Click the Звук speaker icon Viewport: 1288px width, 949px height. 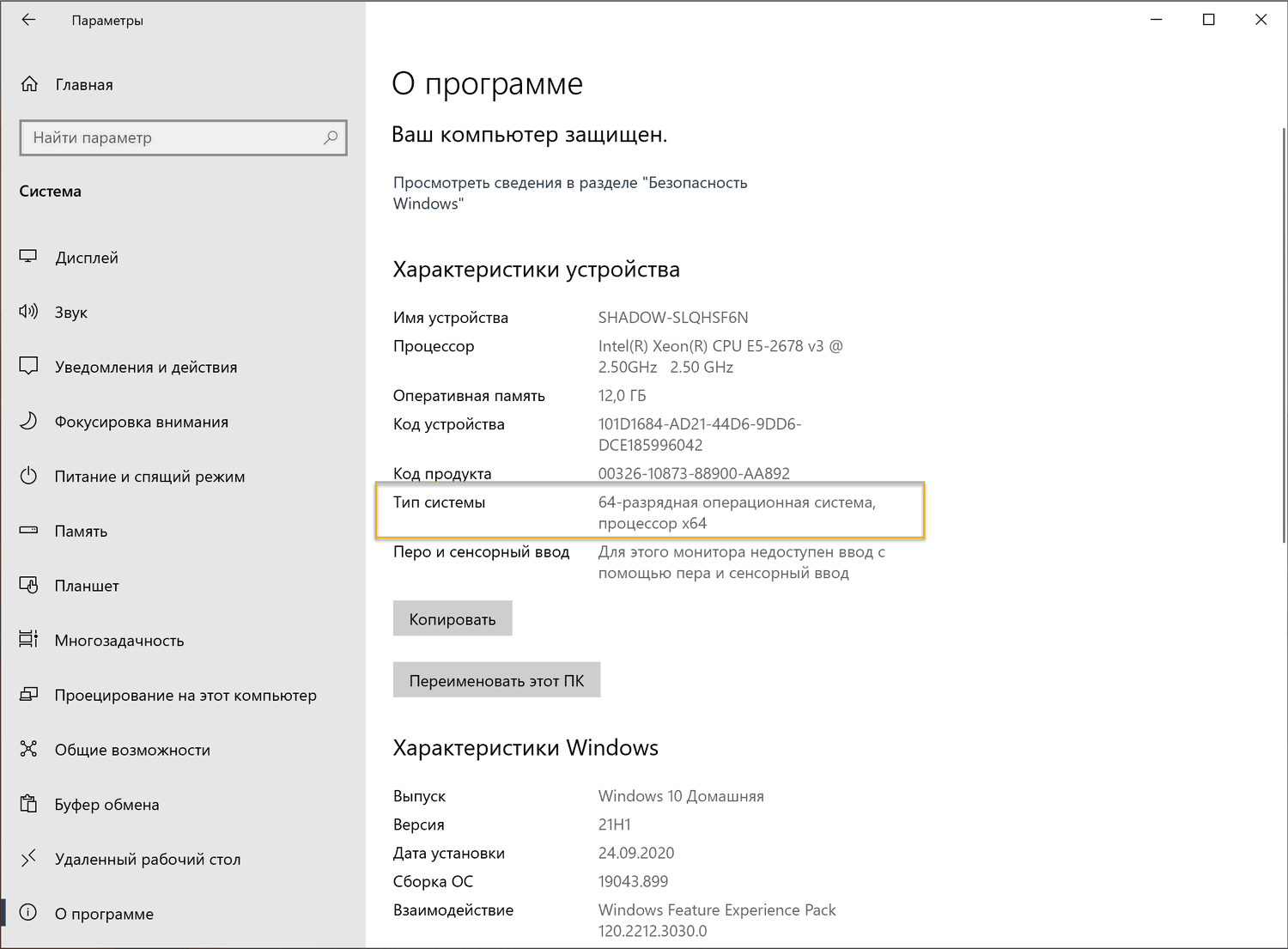click(28, 312)
